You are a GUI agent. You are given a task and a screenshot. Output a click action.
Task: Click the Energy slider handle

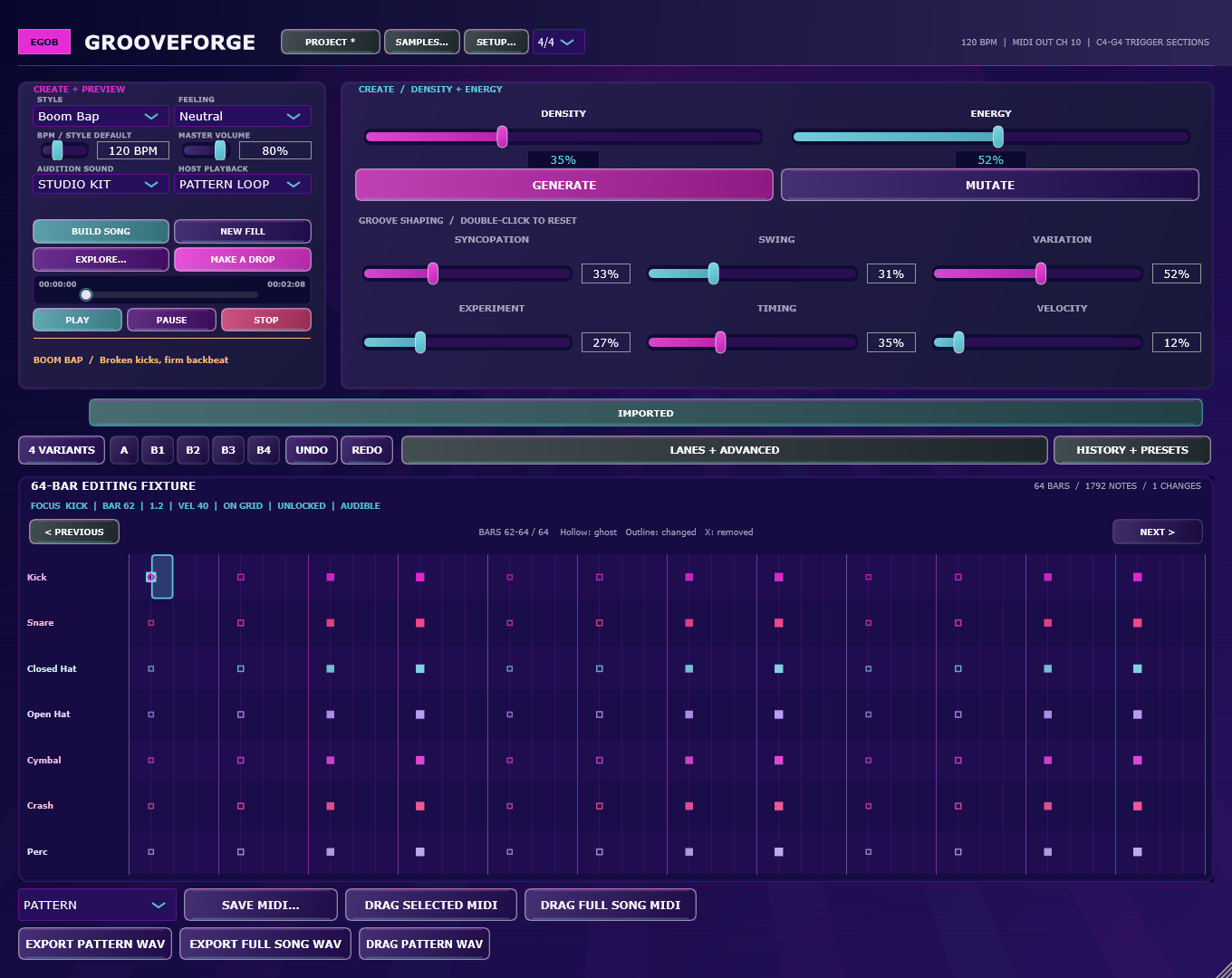click(997, 137)
